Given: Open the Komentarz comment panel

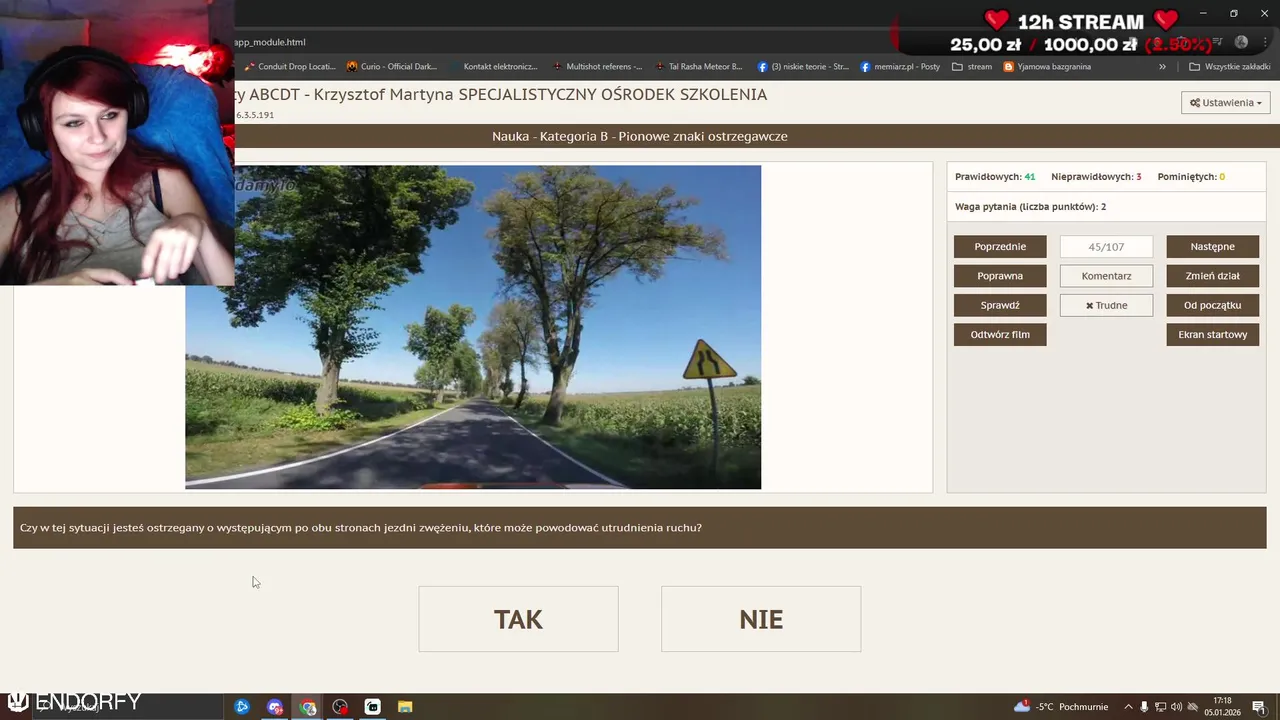Looking at the screenshot, I should click(1106, 276).
